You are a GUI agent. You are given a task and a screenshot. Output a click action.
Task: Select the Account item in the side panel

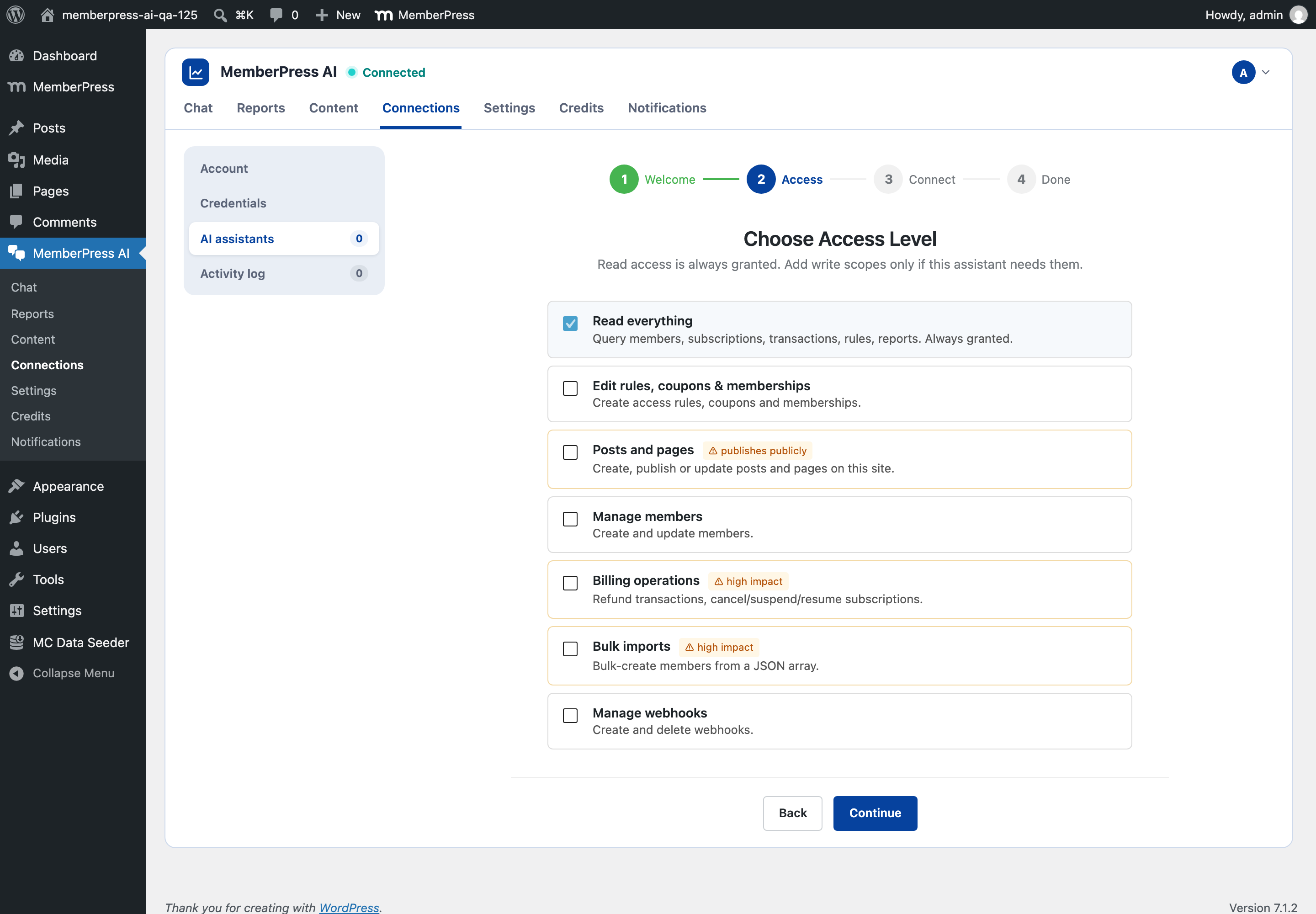coord(284,168)
